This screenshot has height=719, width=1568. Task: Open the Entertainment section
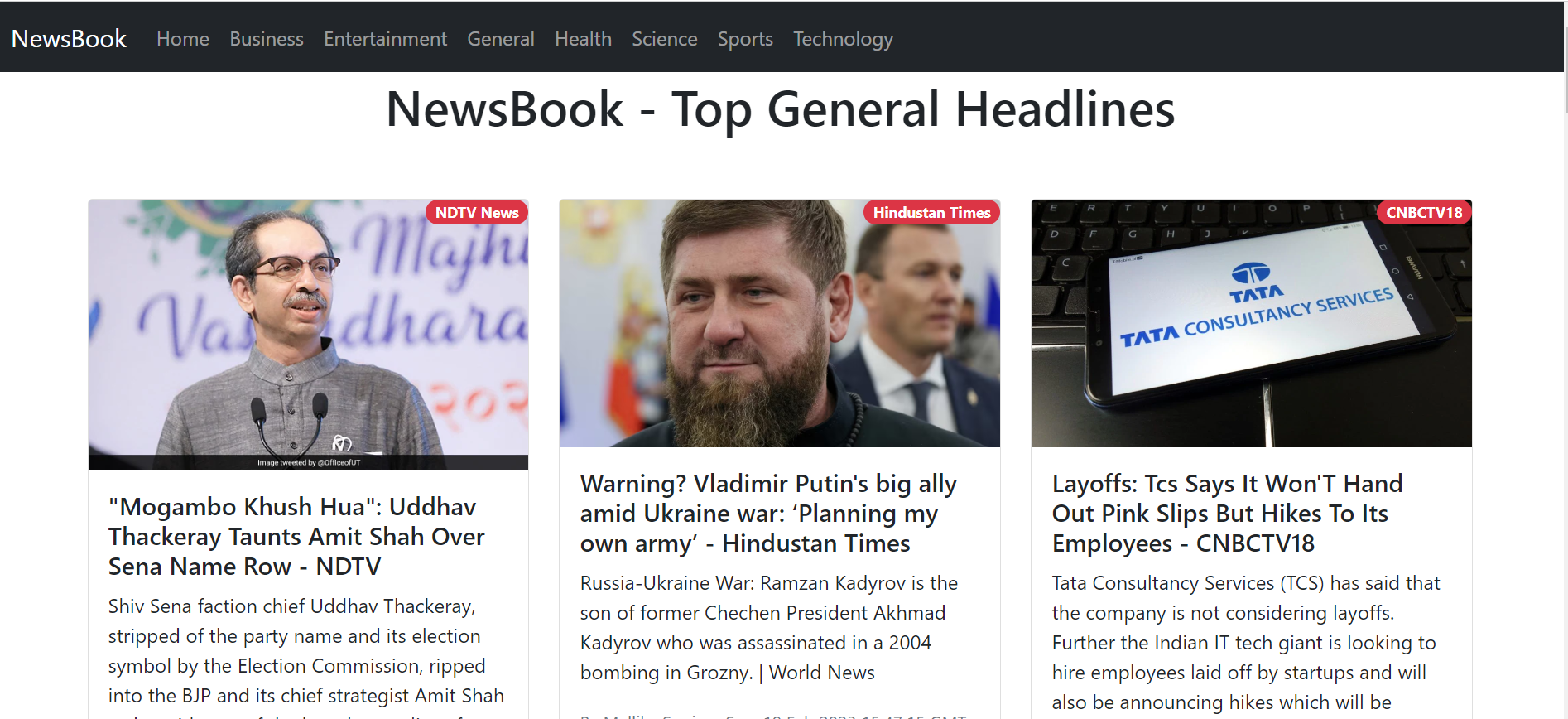tap(385, 39)
